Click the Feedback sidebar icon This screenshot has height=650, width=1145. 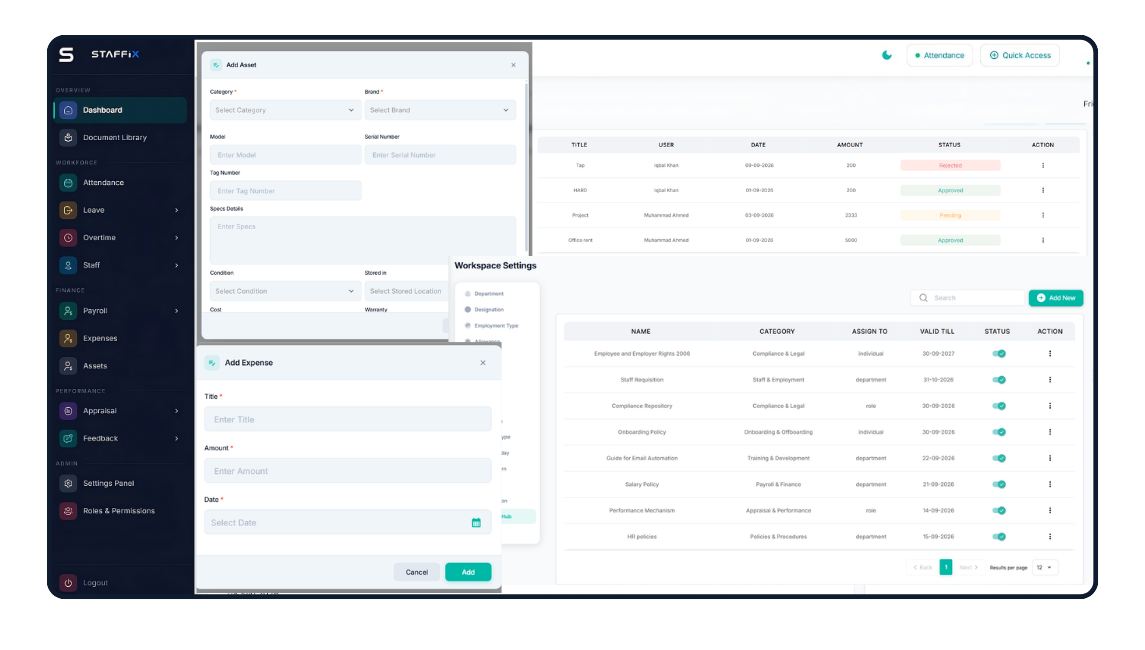(68, 438)
